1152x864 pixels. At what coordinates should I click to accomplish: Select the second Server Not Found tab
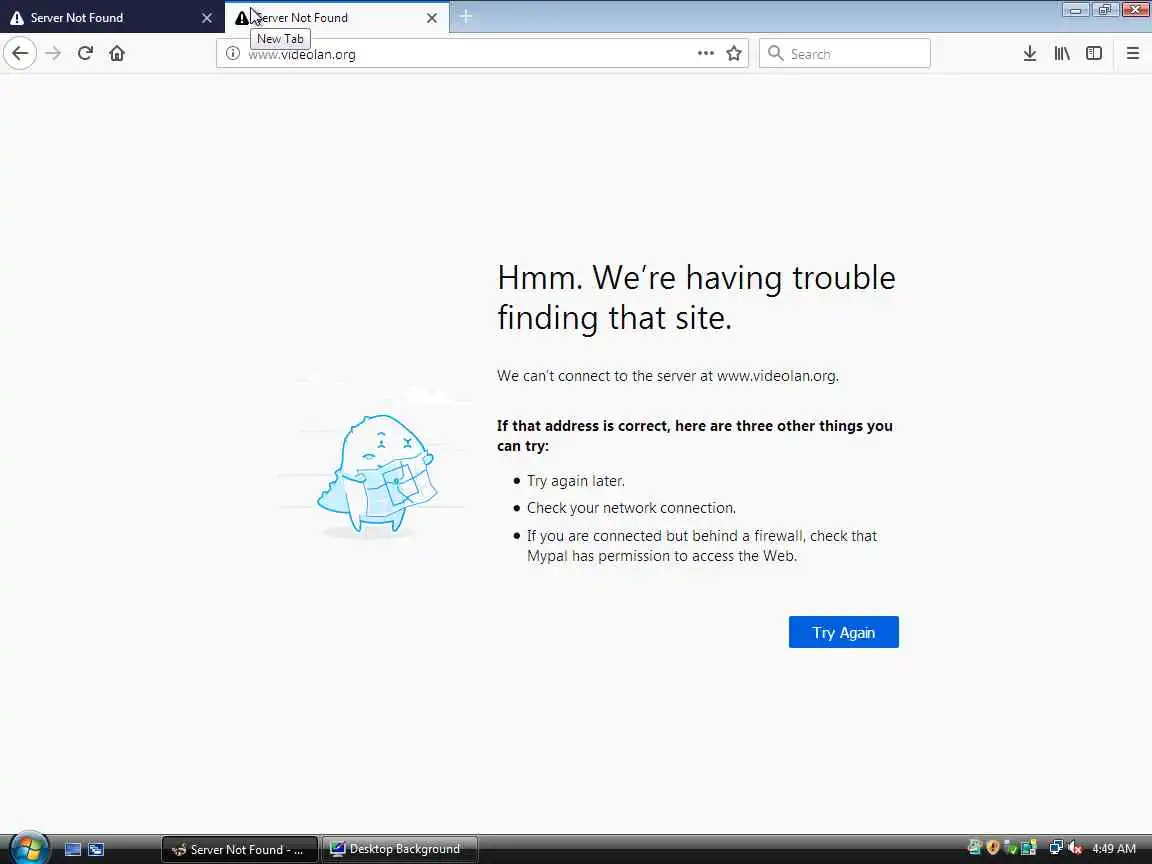pos(337,17)
